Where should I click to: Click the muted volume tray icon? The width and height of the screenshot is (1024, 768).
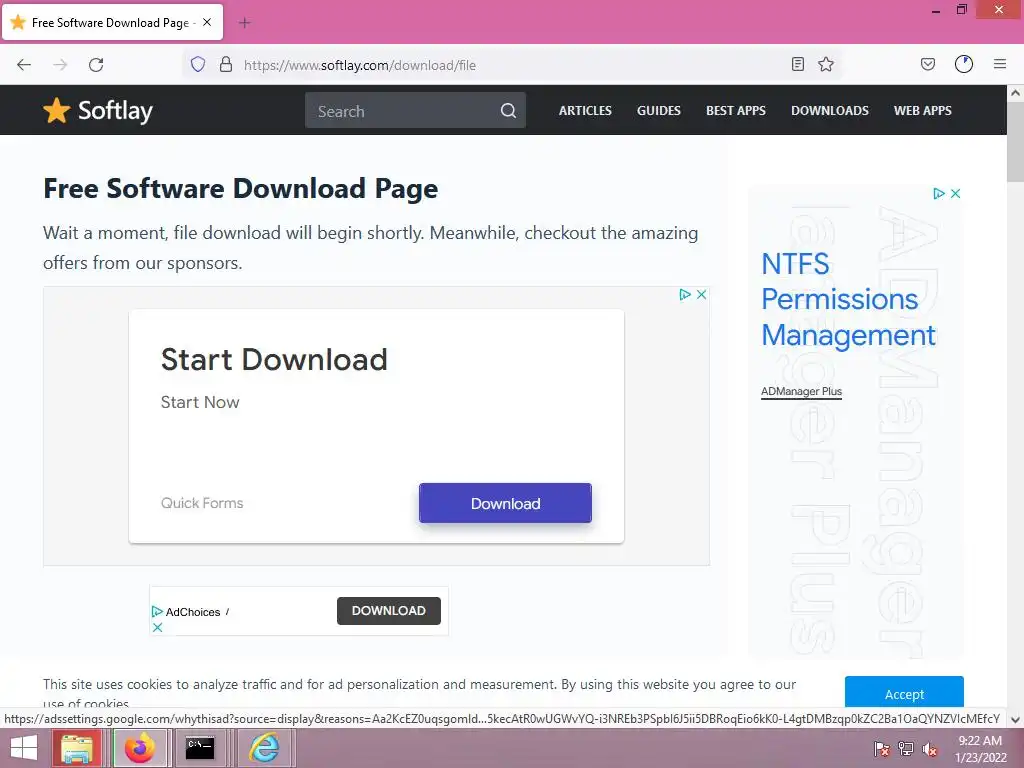click(930, 748)
